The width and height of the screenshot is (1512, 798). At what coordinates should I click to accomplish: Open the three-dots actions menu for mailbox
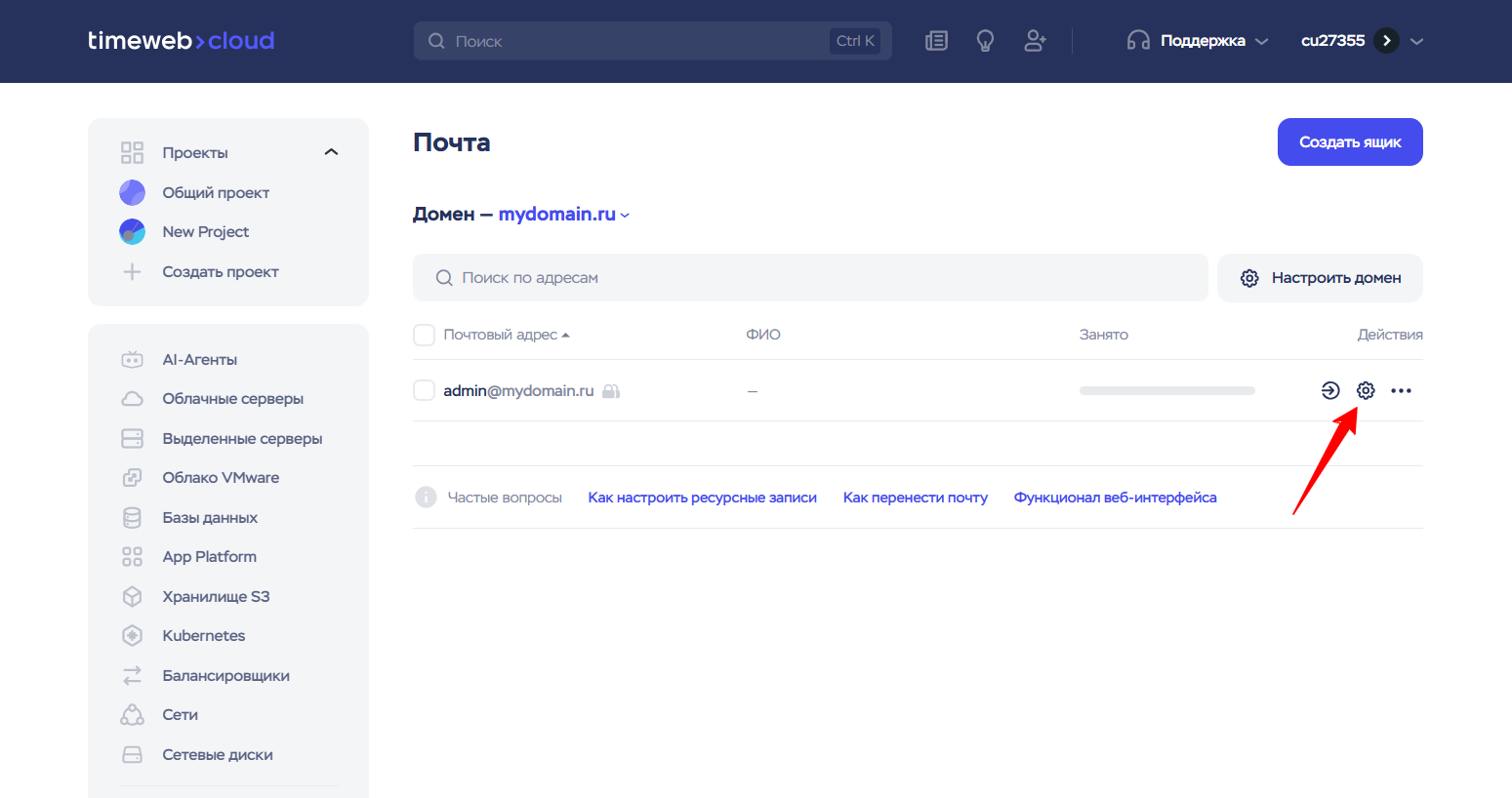tap(1401, 390)
